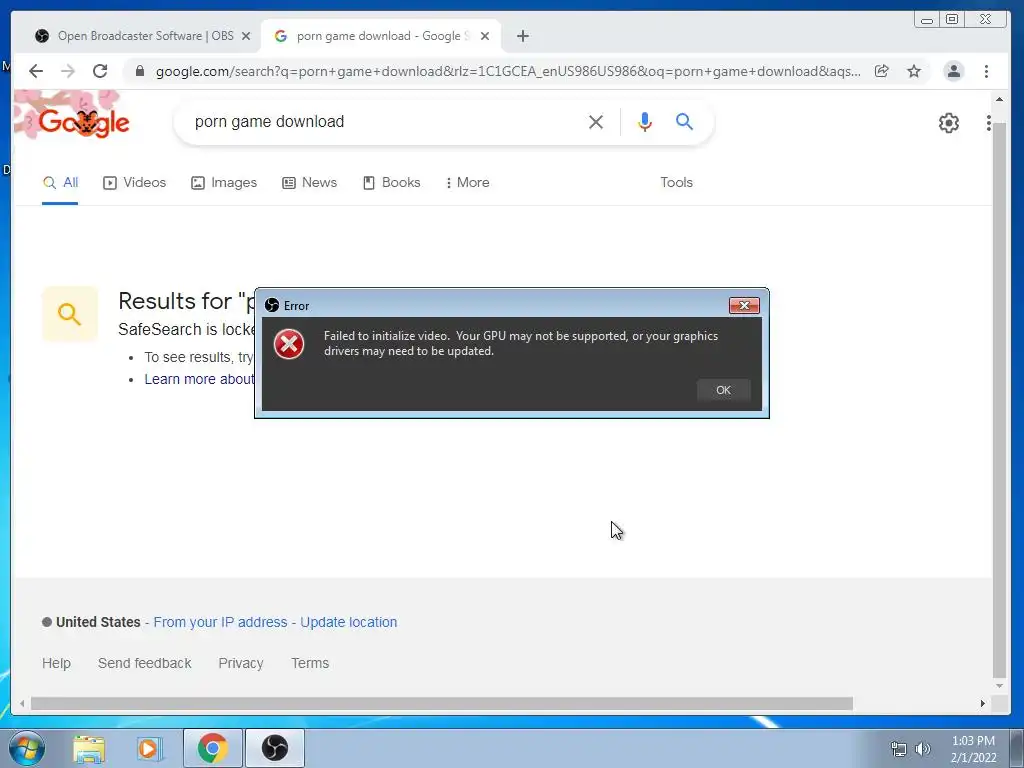Click the horizontal scrollbar thumb
1024x768 pixels.
point(441,703)
